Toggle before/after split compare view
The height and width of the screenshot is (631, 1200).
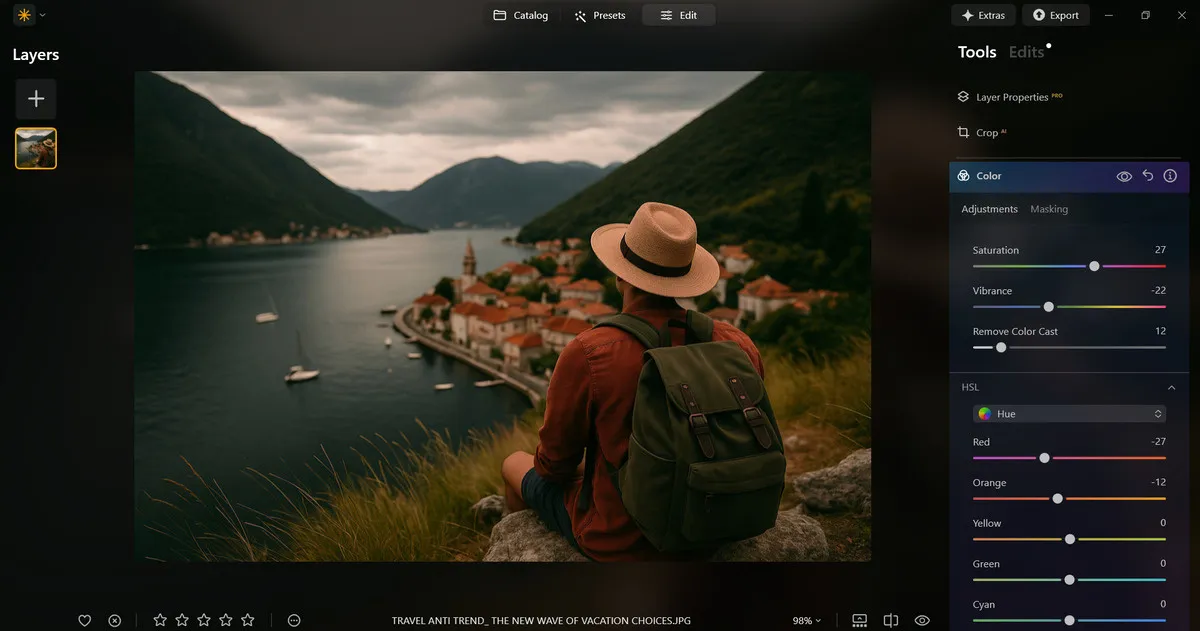890,620
